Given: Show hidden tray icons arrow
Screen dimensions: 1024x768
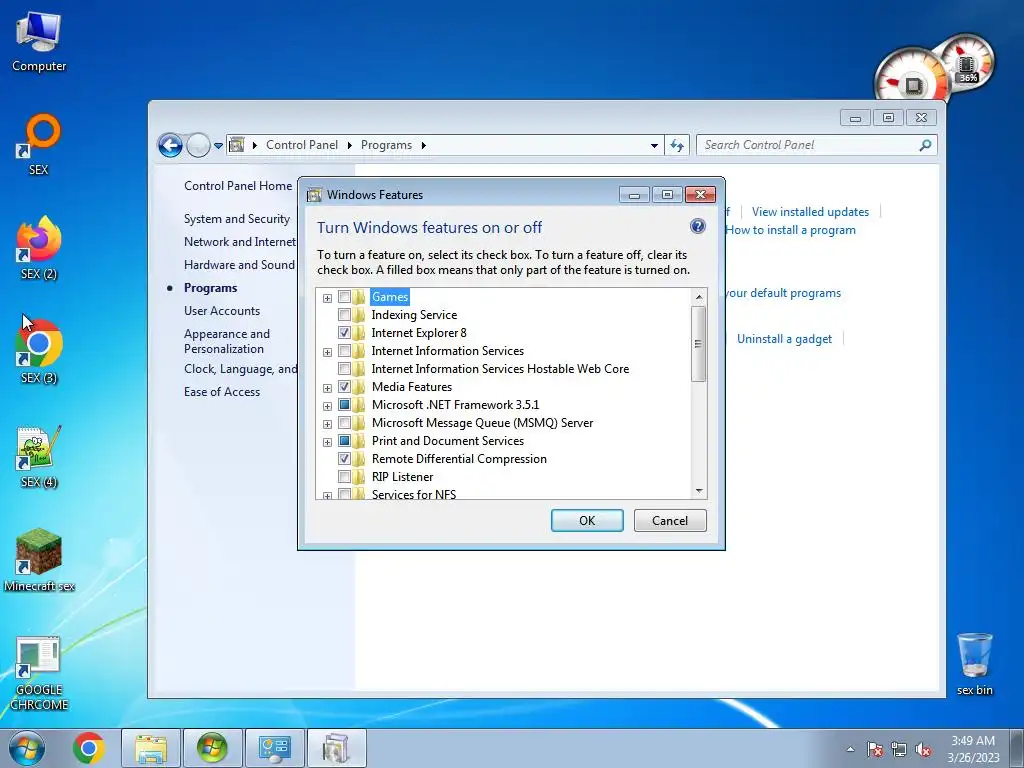Looking at the screenshot, I should (x=850, y=750).
